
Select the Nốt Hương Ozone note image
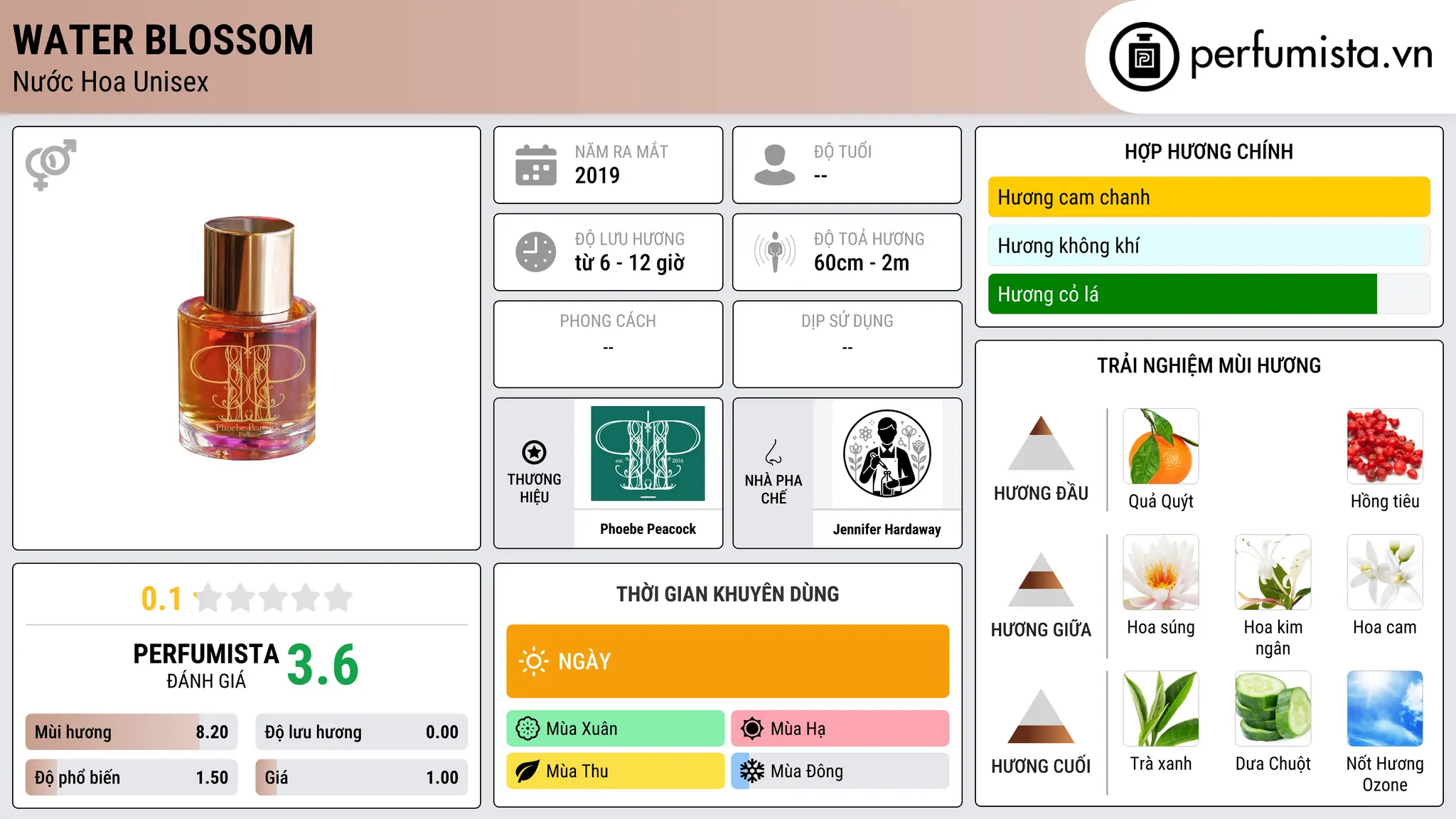tap(1385, 709)
